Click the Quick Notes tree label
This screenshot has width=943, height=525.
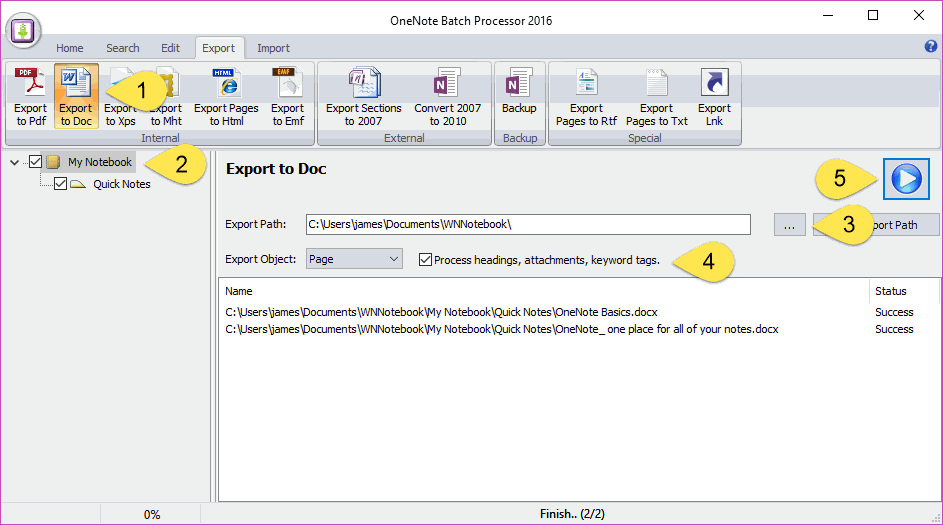click(x=121, y=184)
